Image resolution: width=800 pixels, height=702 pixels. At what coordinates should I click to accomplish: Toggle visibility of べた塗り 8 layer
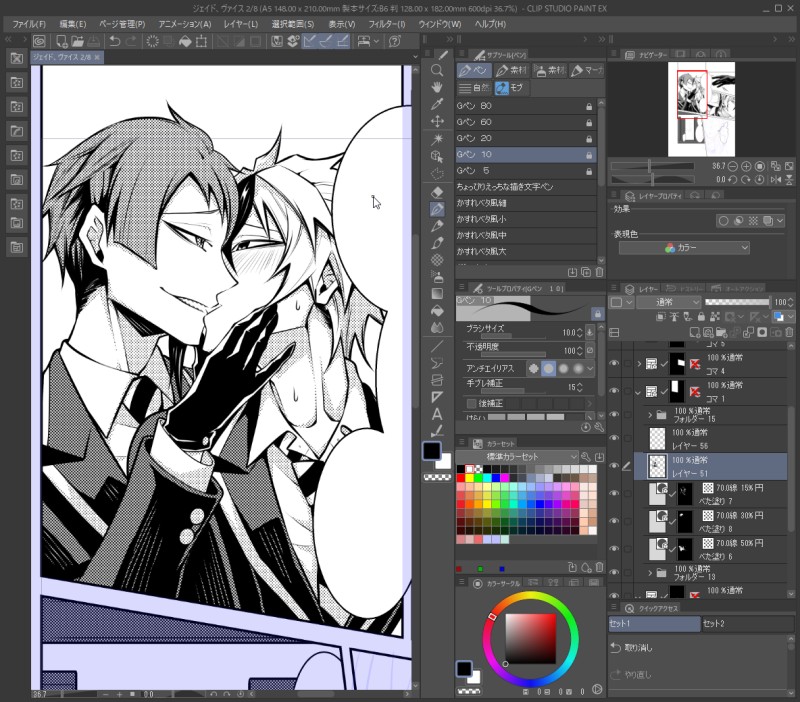point(614,521)
